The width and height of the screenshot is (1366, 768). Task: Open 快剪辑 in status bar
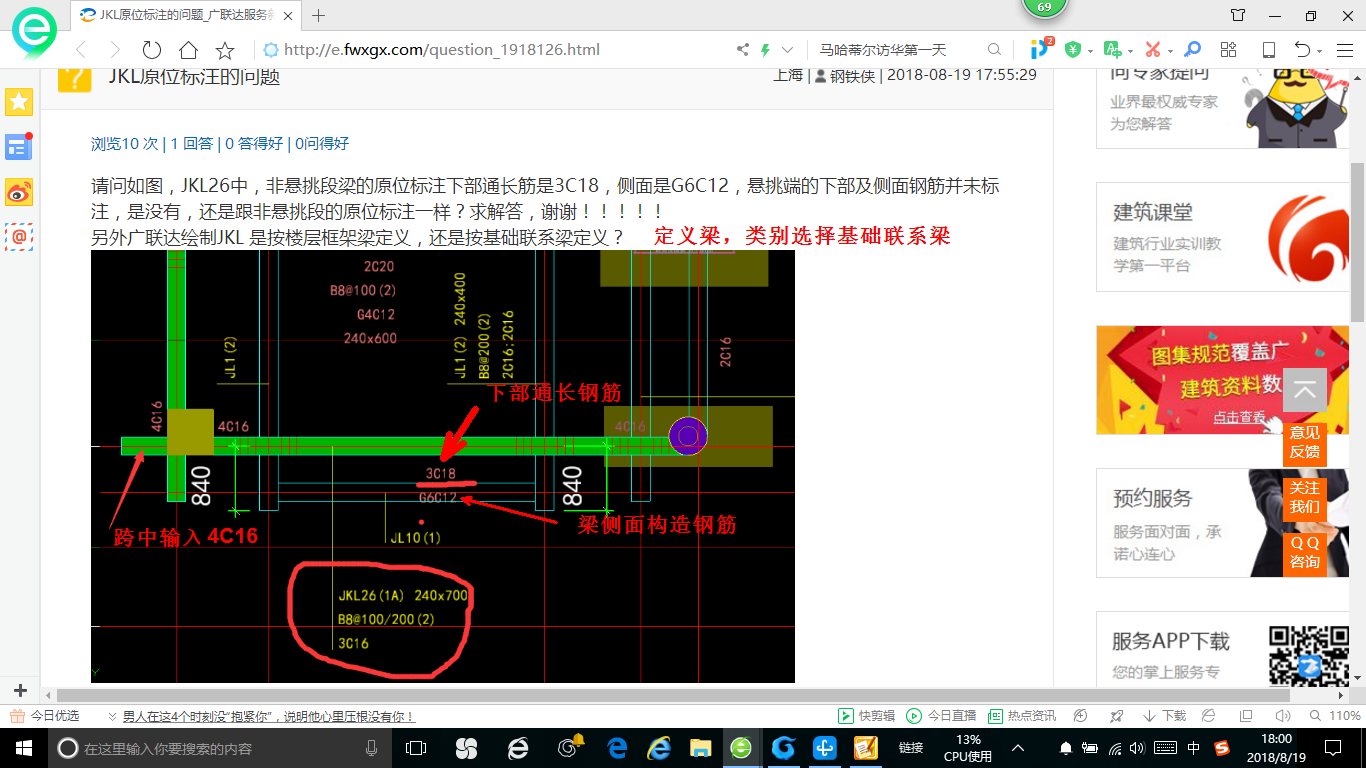[867, 716]
